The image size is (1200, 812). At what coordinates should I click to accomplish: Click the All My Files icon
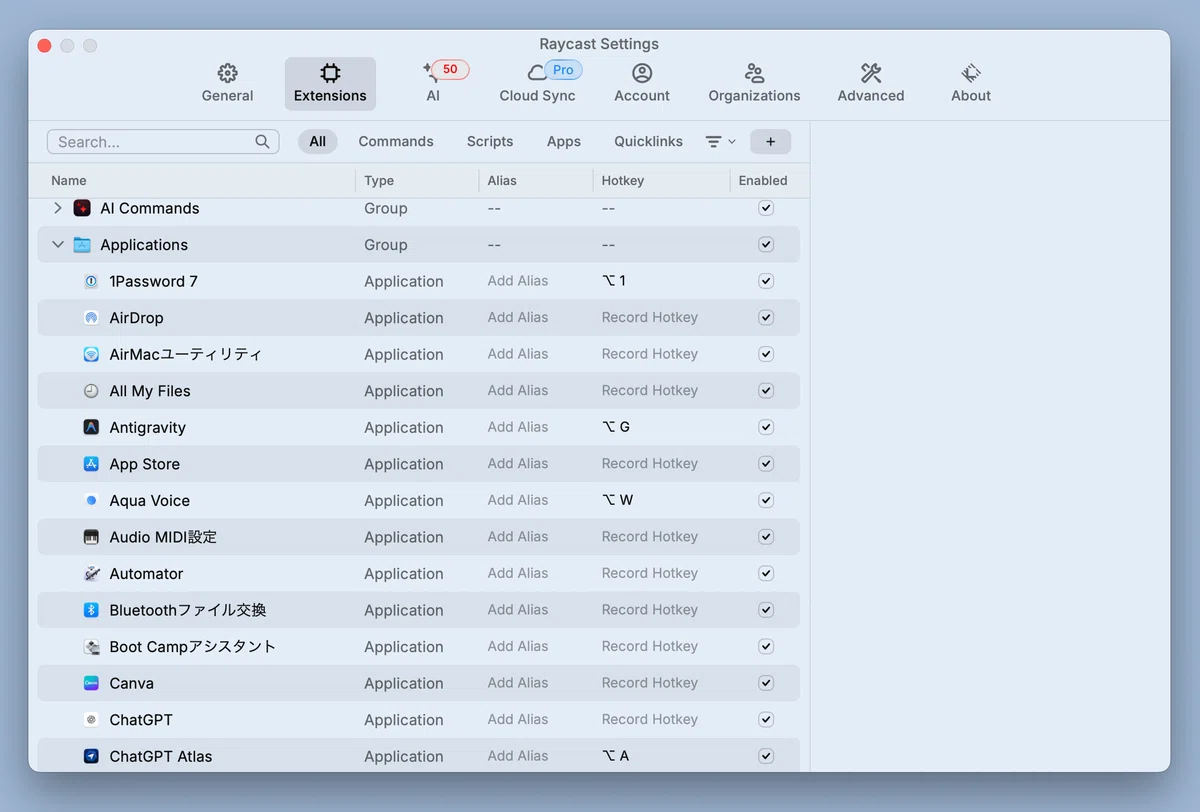[91, 391]
